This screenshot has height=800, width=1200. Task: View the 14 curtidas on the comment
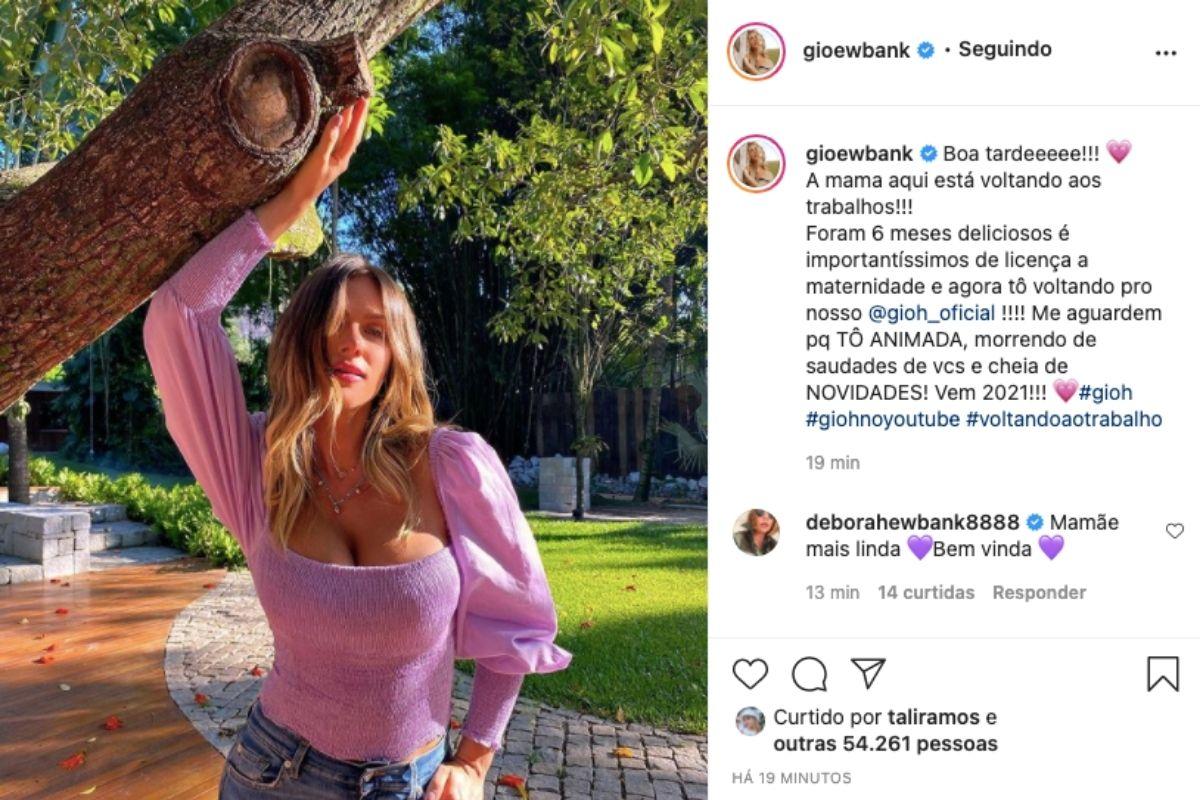(926, 593)
